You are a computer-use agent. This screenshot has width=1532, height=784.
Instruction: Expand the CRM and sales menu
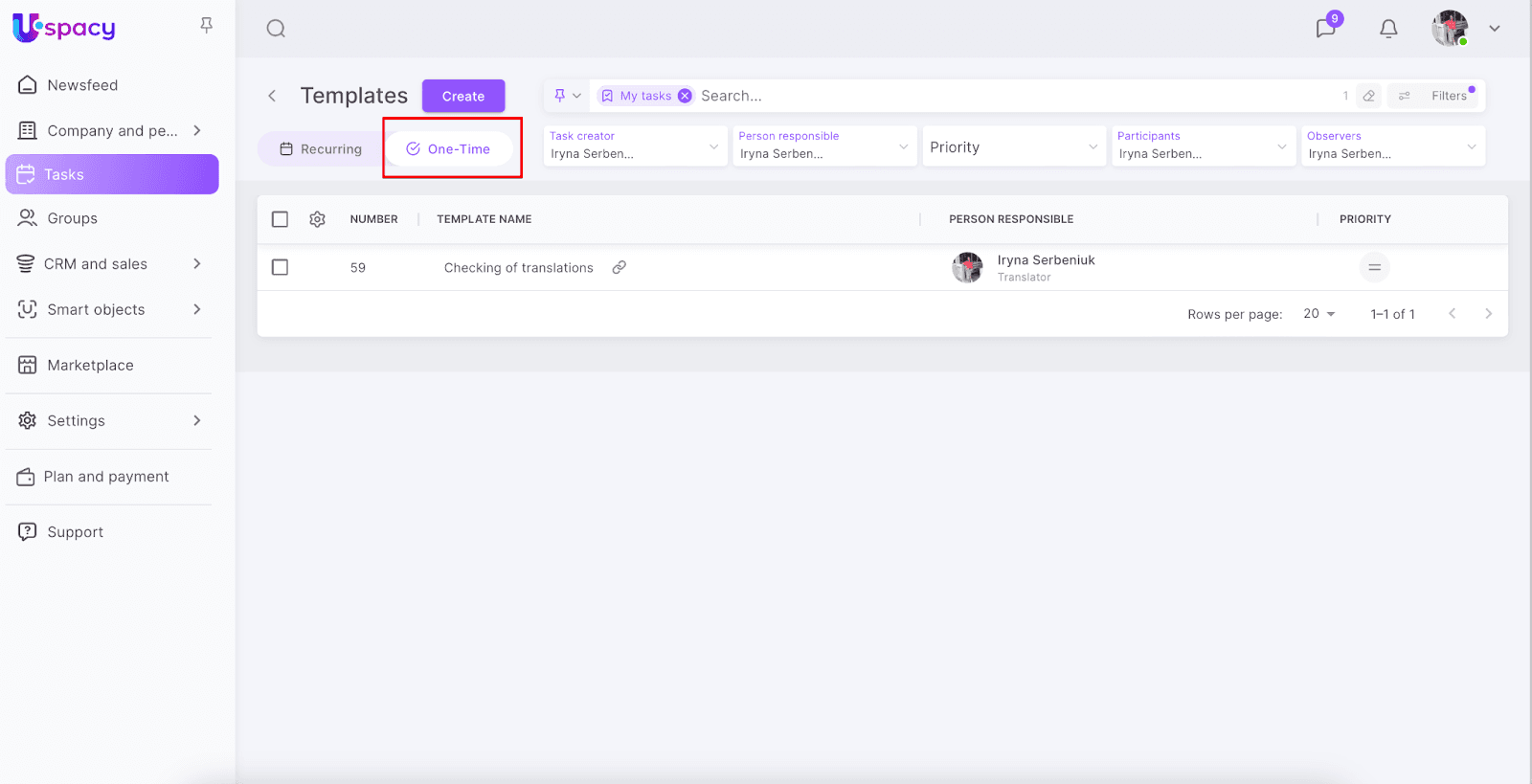pyautogui.click(x=197, y=264)
